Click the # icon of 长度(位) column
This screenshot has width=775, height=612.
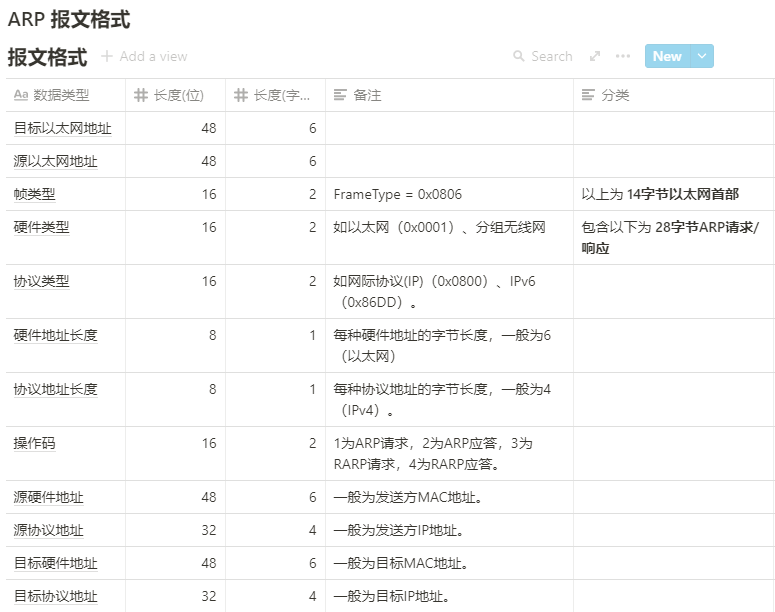pos(141,96)
